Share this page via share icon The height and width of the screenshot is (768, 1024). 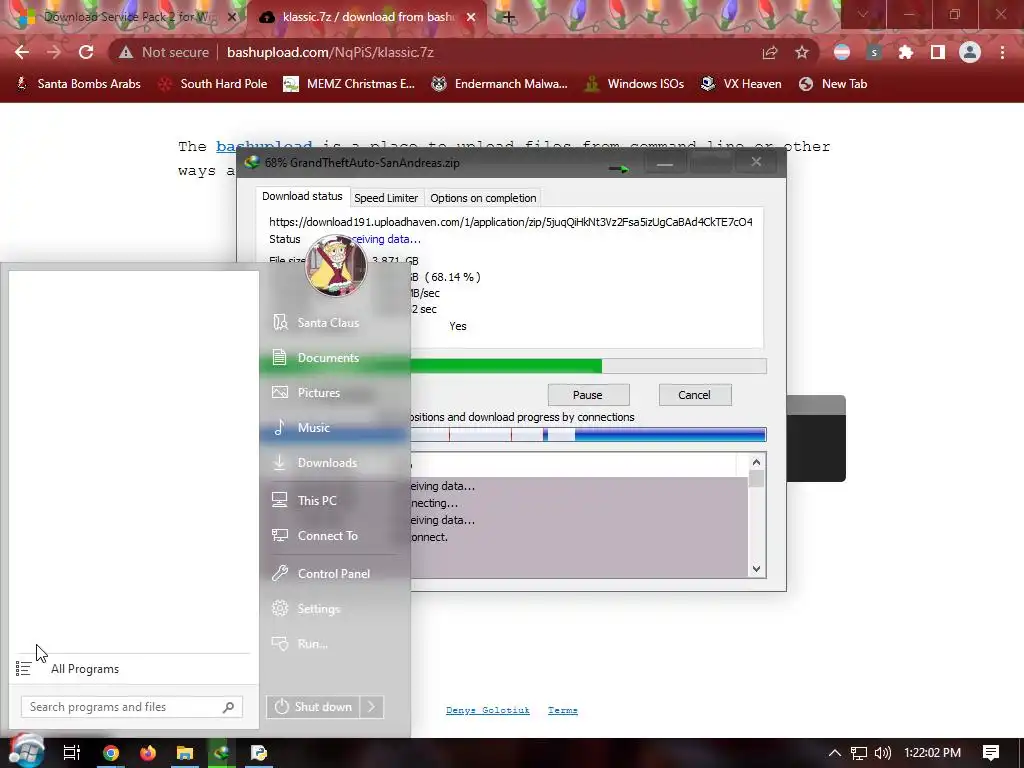tap(770, 52)
